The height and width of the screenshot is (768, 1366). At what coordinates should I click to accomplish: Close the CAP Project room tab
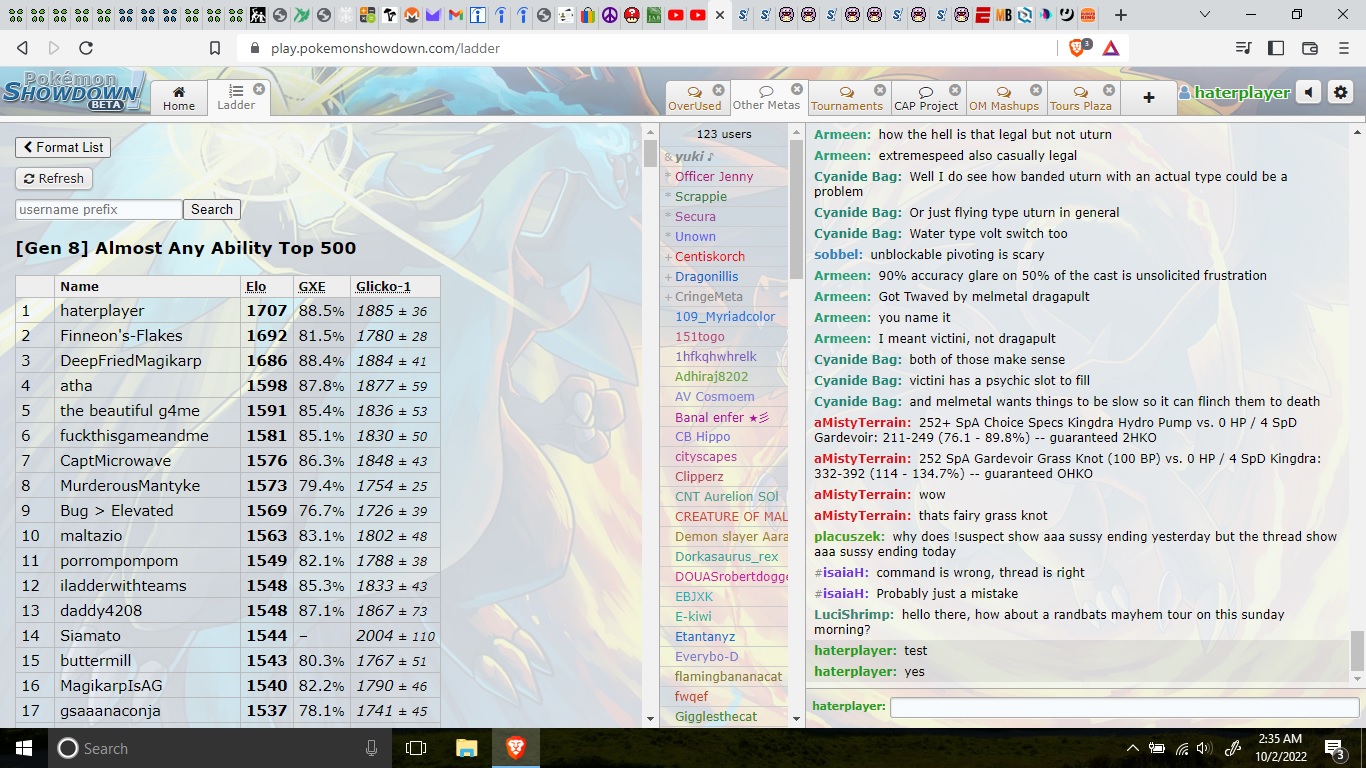click(955, 90)
